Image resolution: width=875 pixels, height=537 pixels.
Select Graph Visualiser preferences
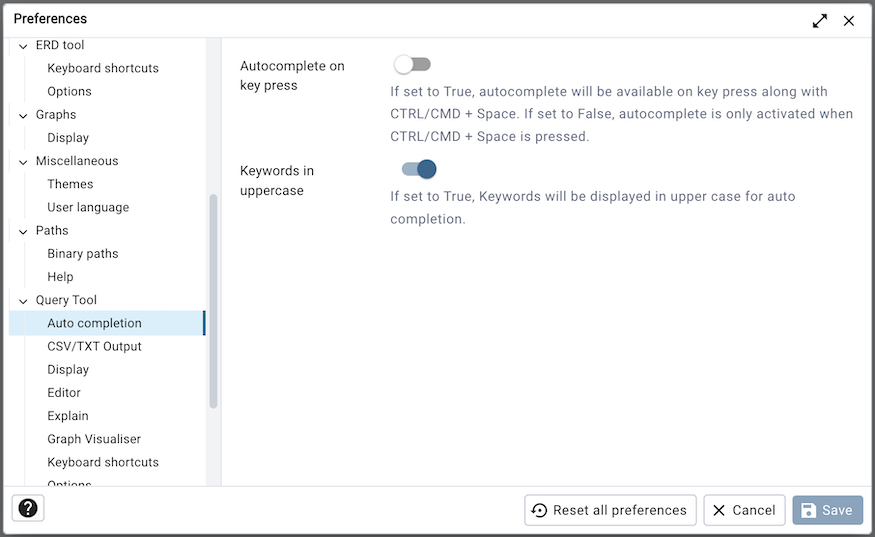click(x=94, y=439)
